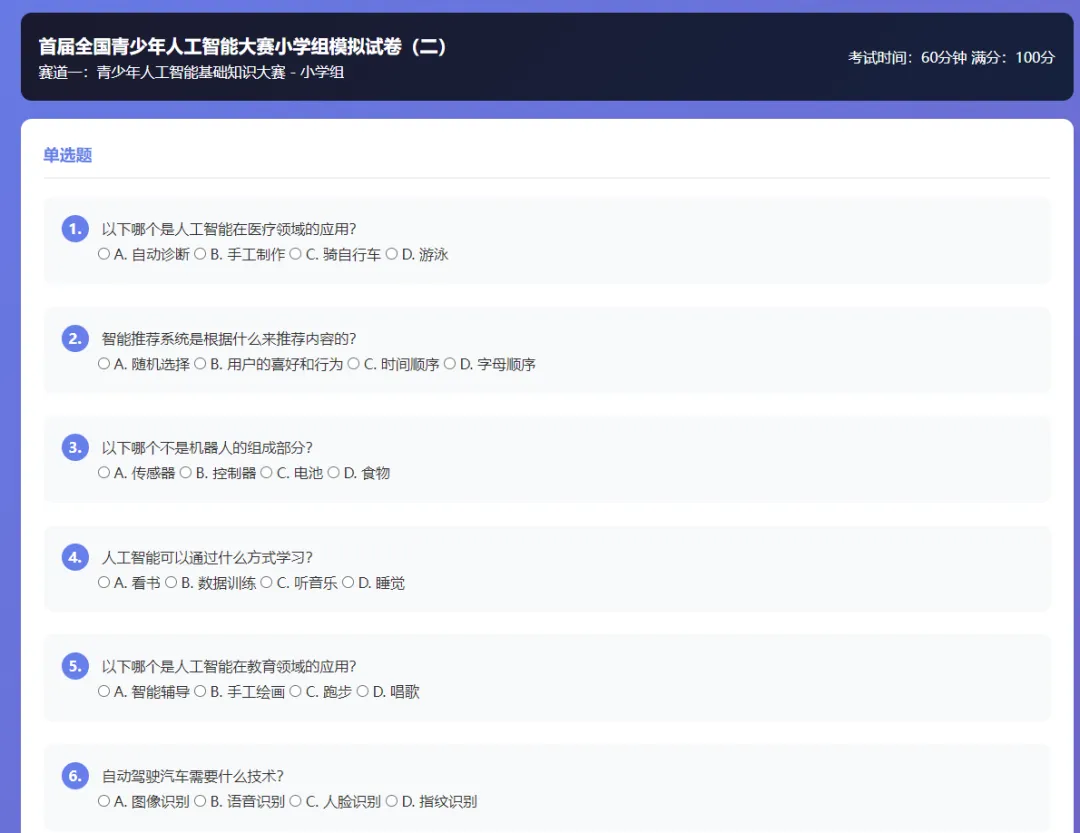The image size is (1080, 833).
Task: Click the 单选题 section label
Action: pos(67,155)
